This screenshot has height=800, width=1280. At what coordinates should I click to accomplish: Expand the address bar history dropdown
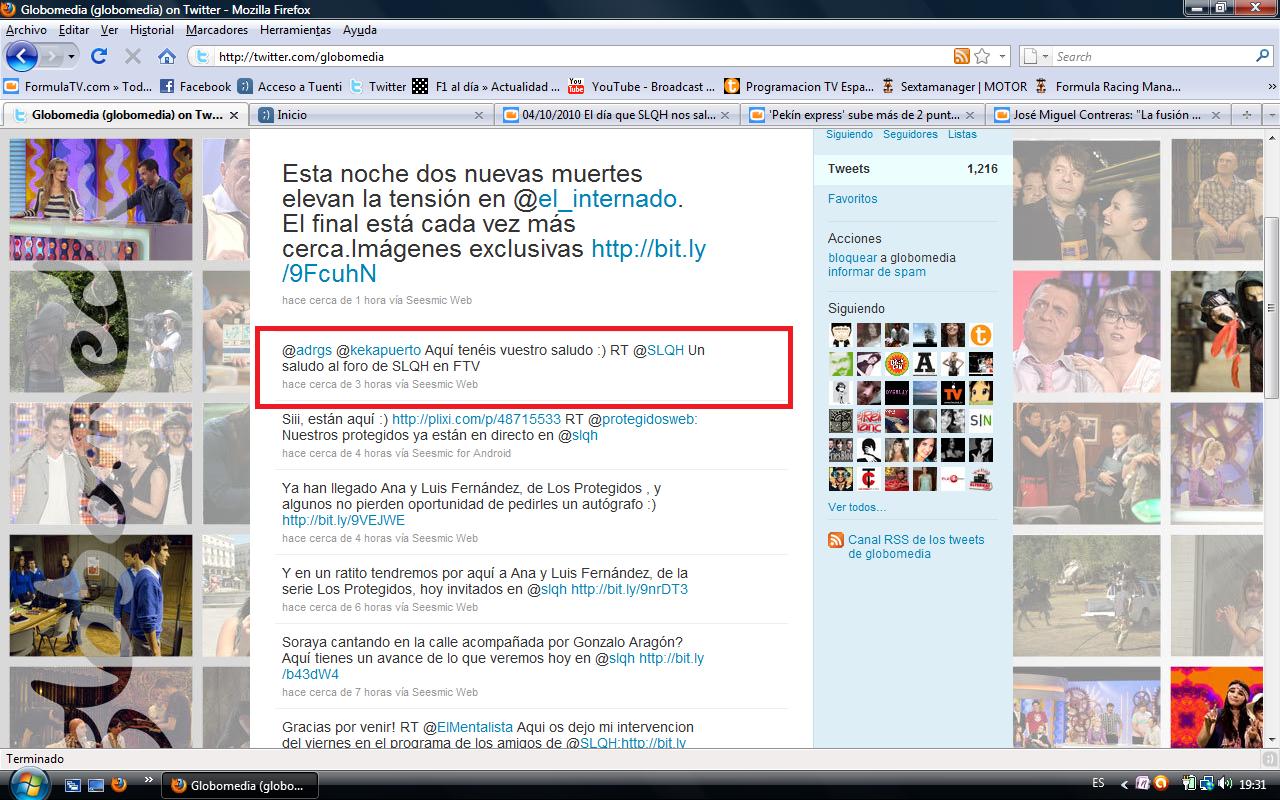point(1002,57)
